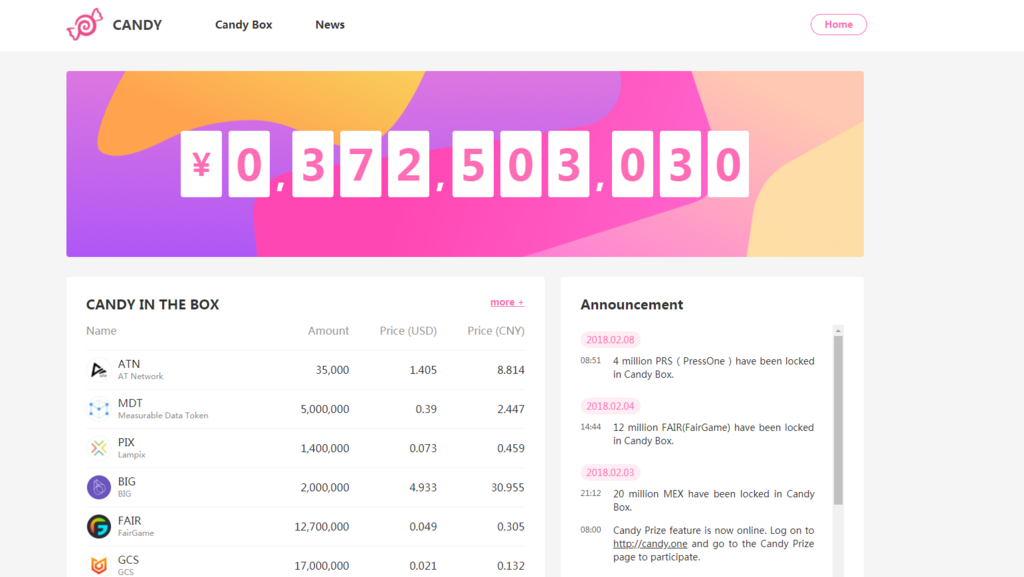
Task: Click the announcement scrollbar up arrow
Action: point(838,331)
